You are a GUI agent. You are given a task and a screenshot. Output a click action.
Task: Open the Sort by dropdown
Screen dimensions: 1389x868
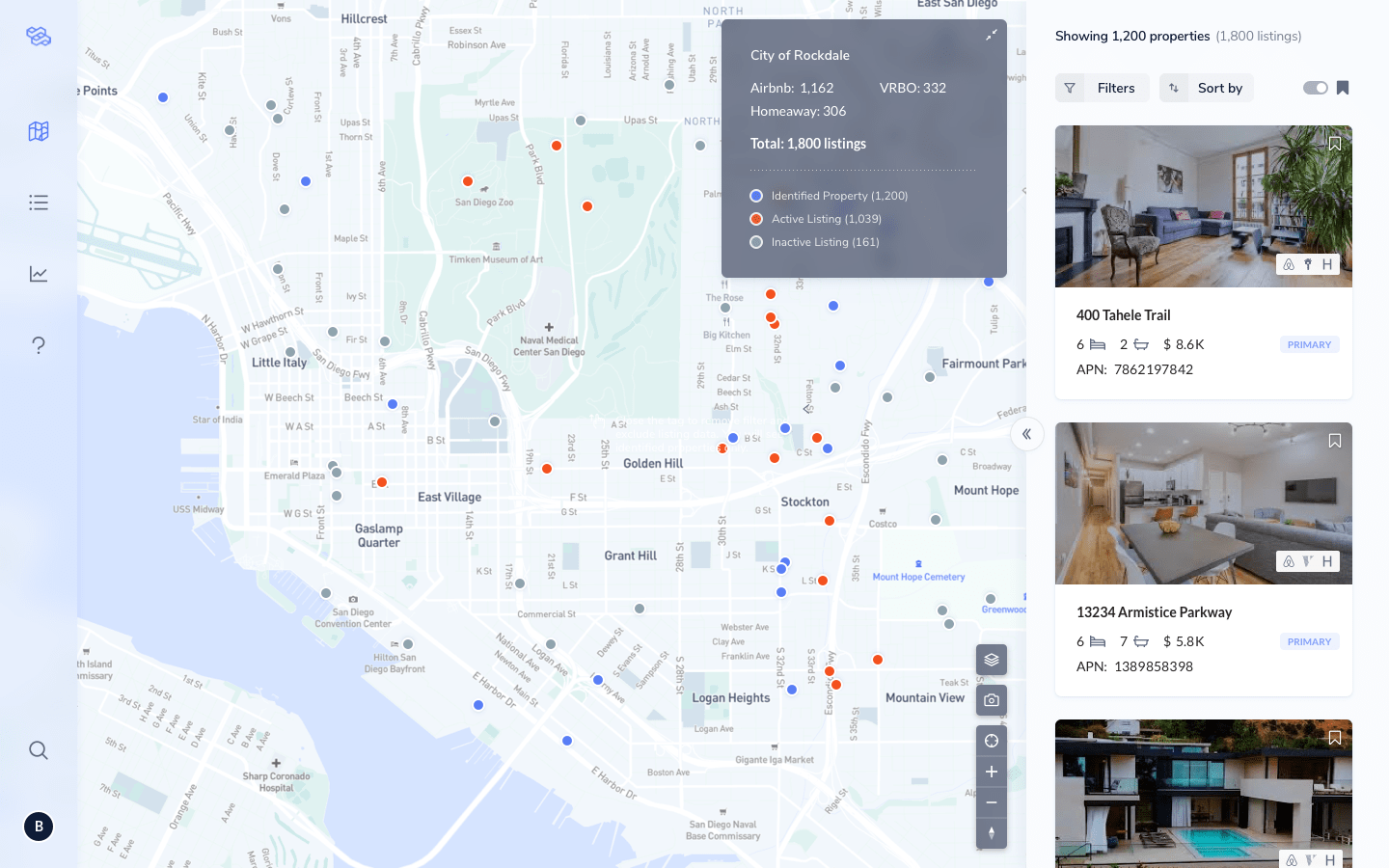point(1207,88)
